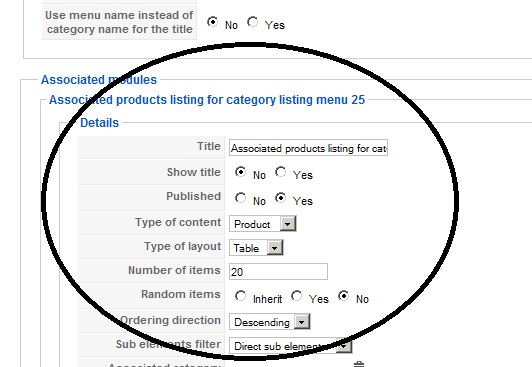Click the trash icon near Associated category
The image size is (532, 367).
359,364
